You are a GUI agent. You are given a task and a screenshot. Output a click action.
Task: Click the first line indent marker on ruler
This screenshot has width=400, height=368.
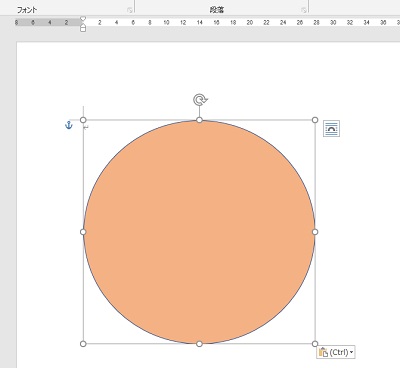[83, 19]
